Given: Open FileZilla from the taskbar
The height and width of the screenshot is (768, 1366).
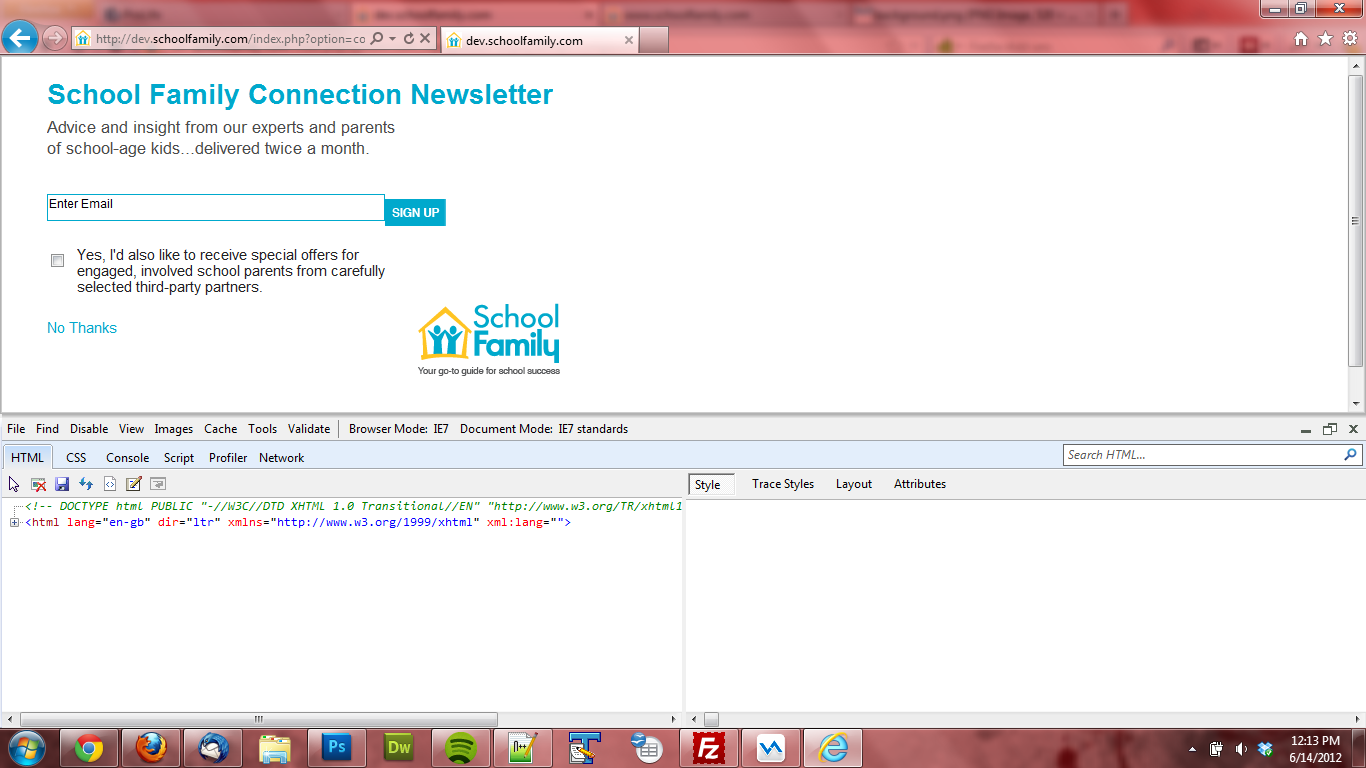Looking at the screenshot, I should tap(709, 748).
